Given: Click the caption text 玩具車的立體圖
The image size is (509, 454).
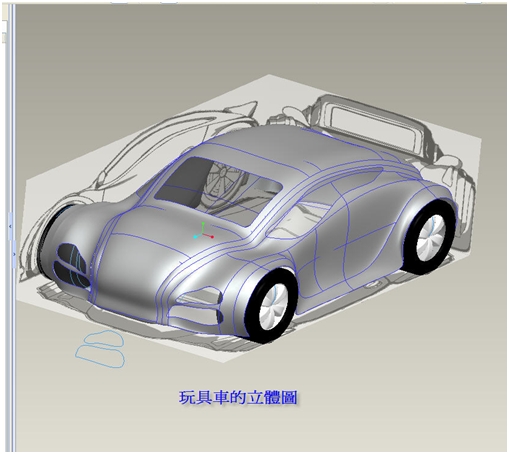Looking at the screenshot, I should 238,398.
